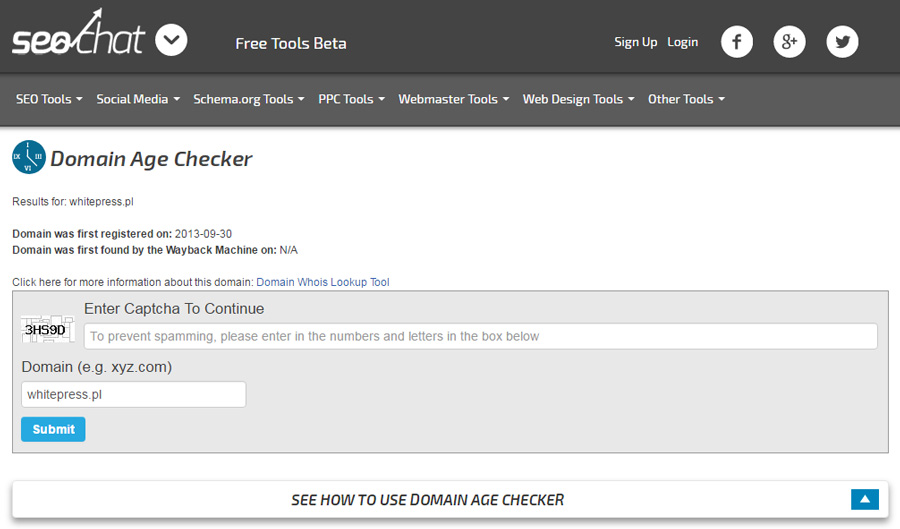This screenshot has width=900, height=529.
Task: Expand the Webmaster Tools menu
Action: point(453,99)
